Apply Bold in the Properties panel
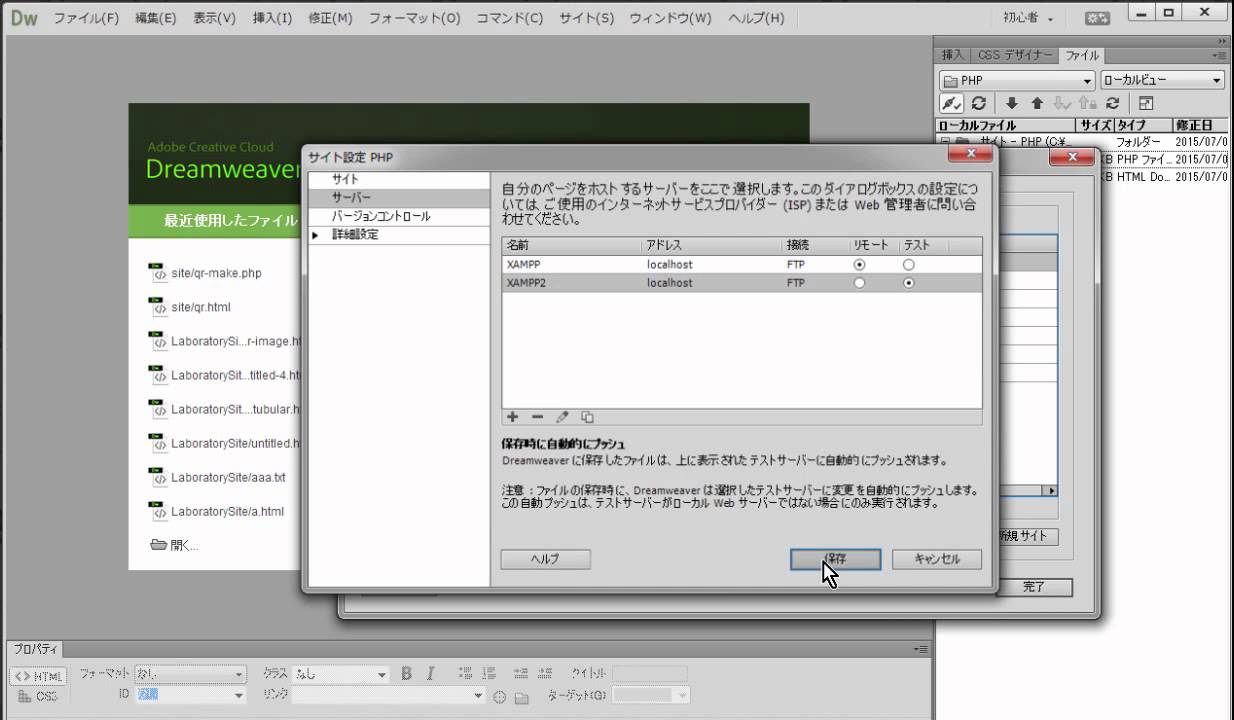 407,673
